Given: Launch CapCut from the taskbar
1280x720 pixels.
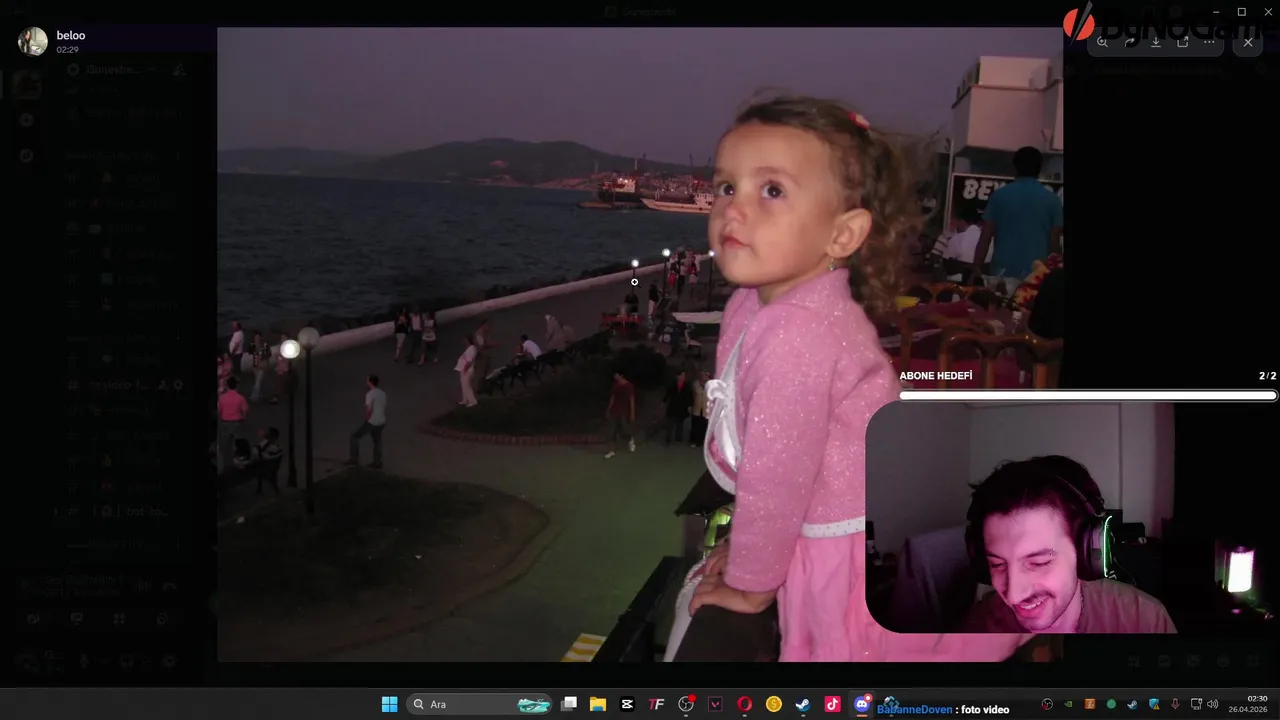Looking at the screenshot, I should [627, 704].
